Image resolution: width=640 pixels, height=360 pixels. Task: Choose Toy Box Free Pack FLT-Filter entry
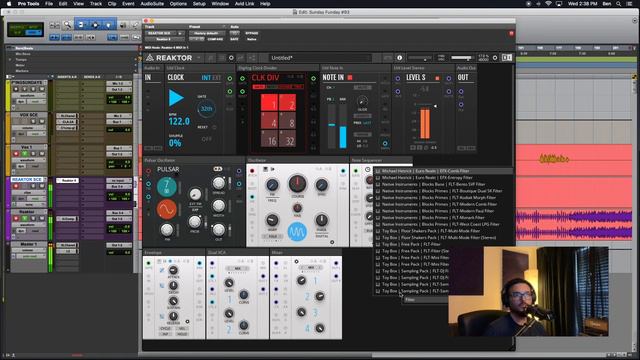point(411,244)
